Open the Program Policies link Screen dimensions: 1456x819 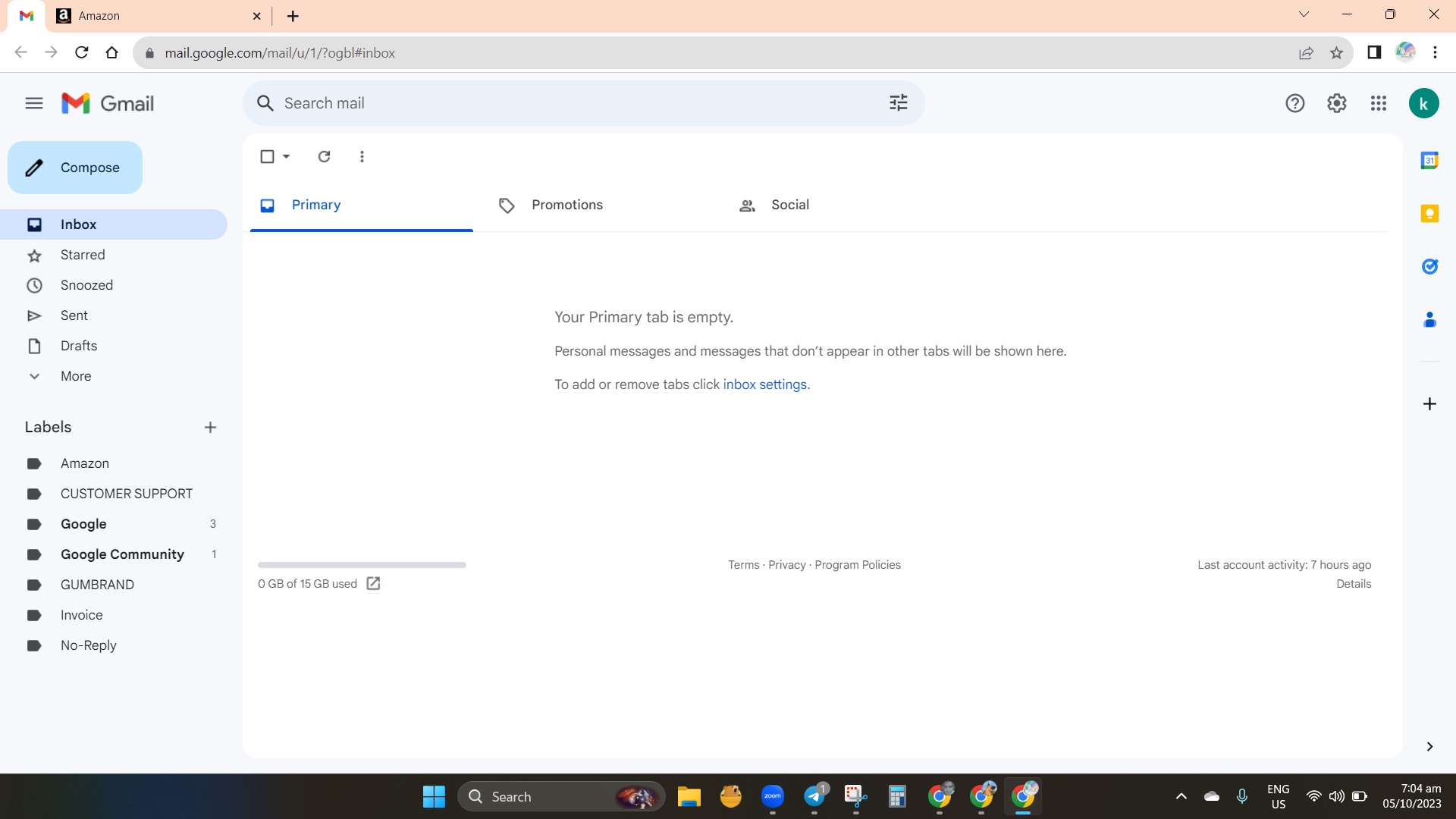pyautogui.click(x=858, y=565)
